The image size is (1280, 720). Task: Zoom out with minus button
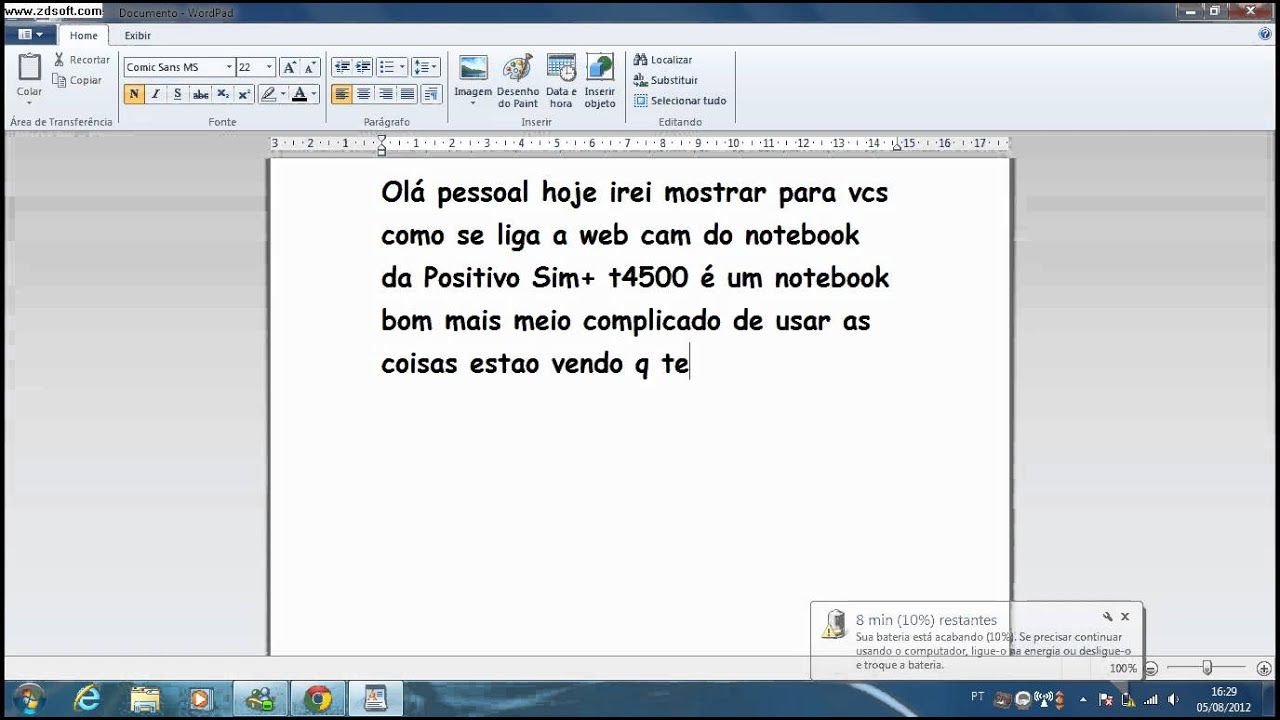click(1151, 668)
